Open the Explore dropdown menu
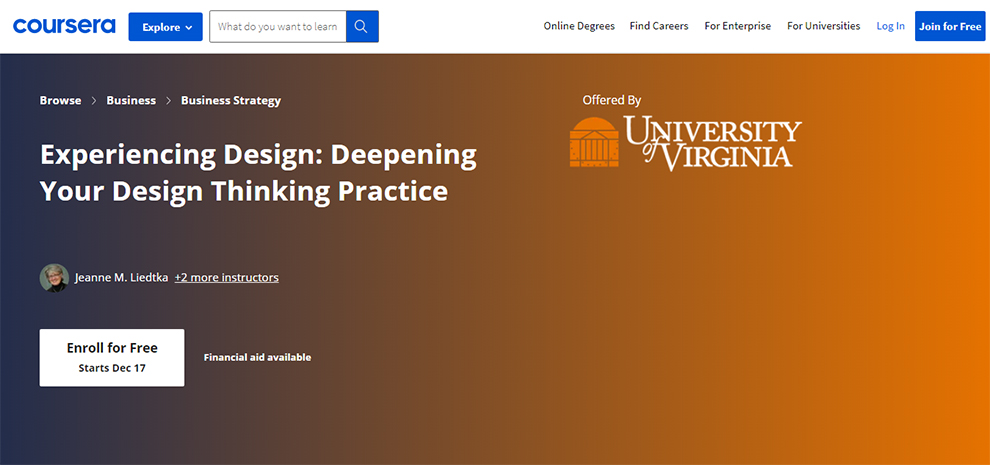 (x=165, y=27)
